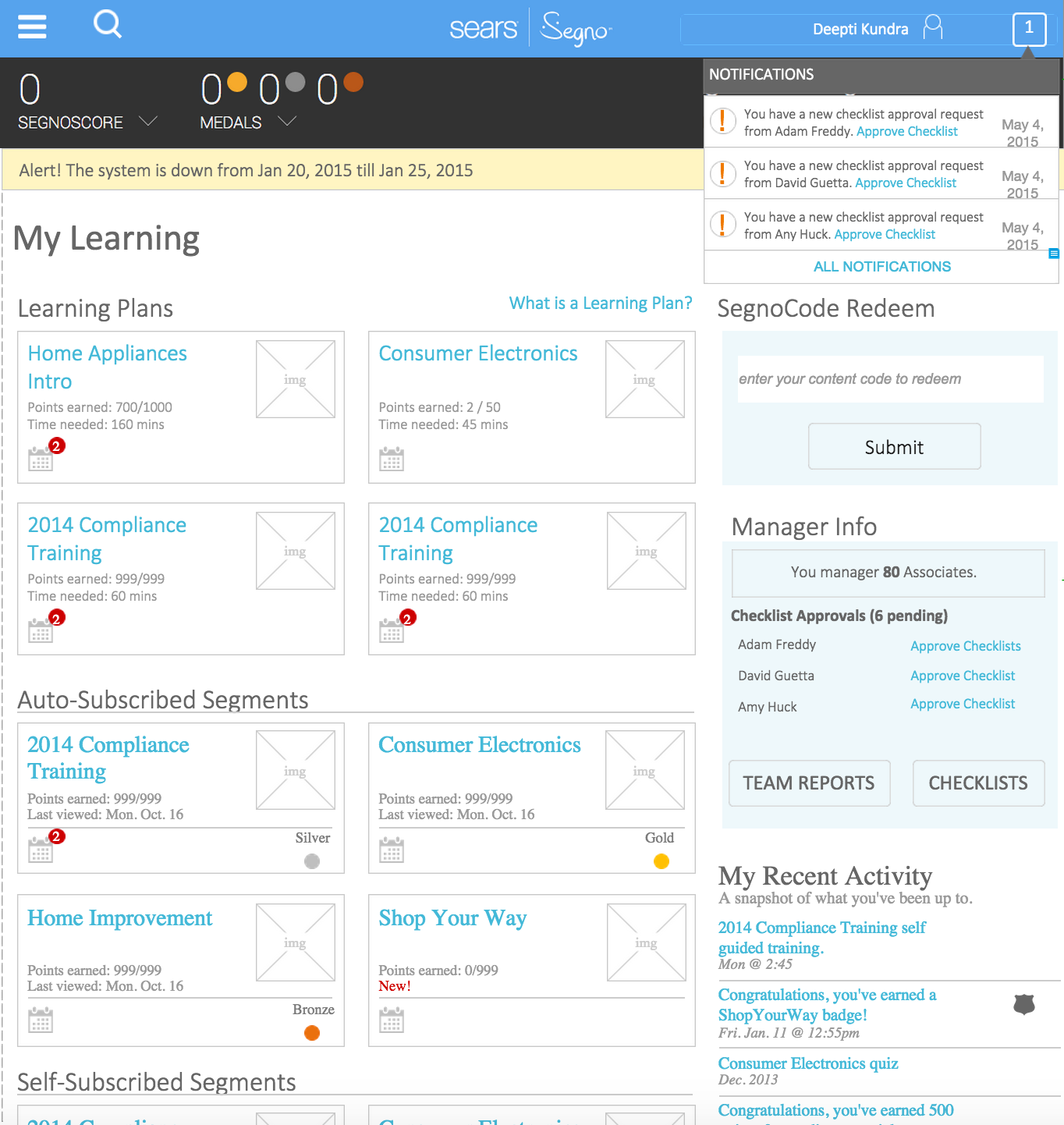The height and width of the screenshot is (1125, 1064).
Task: Open Shop Your Way thumbnail image
Action: [647, 942]
